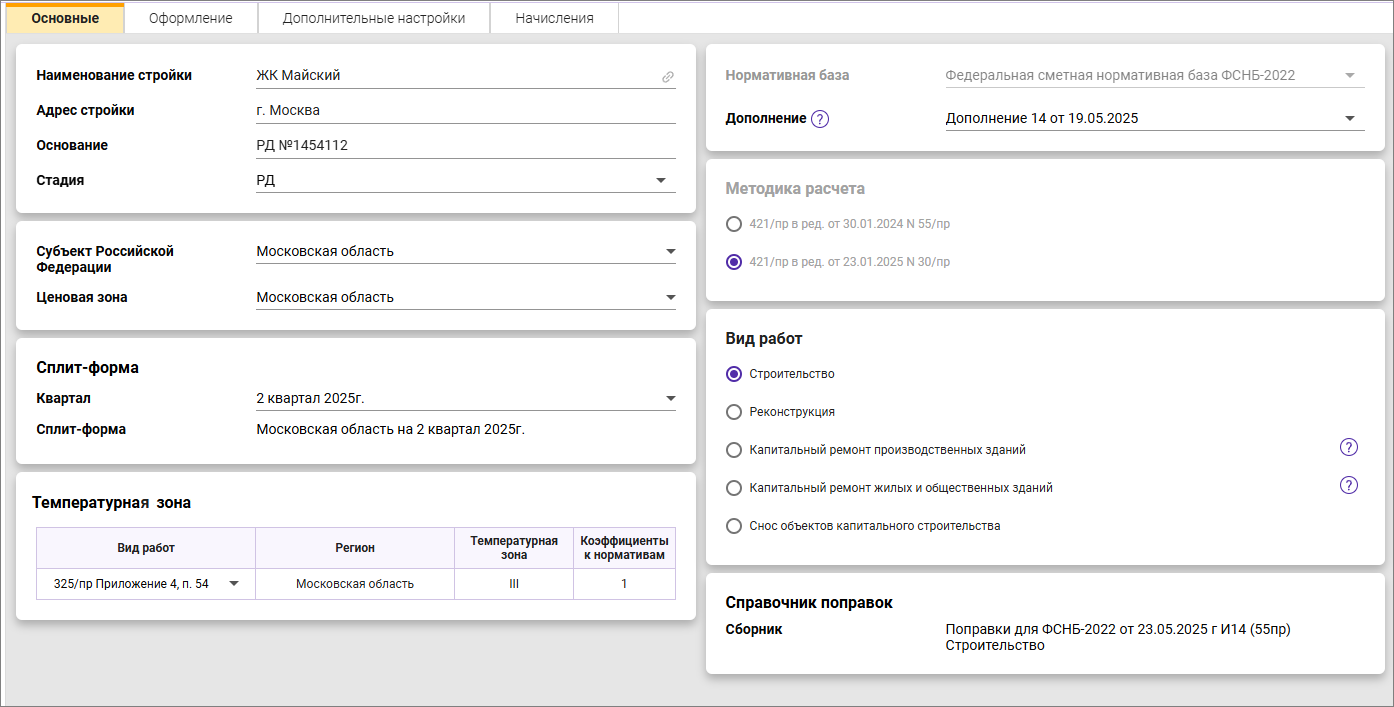Open the Дополнение version dropdown

[x=1349, y=119]
